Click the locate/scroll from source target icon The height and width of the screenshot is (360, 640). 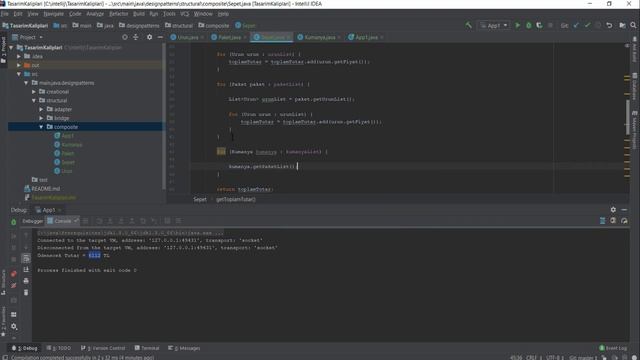tap(125, 37)
